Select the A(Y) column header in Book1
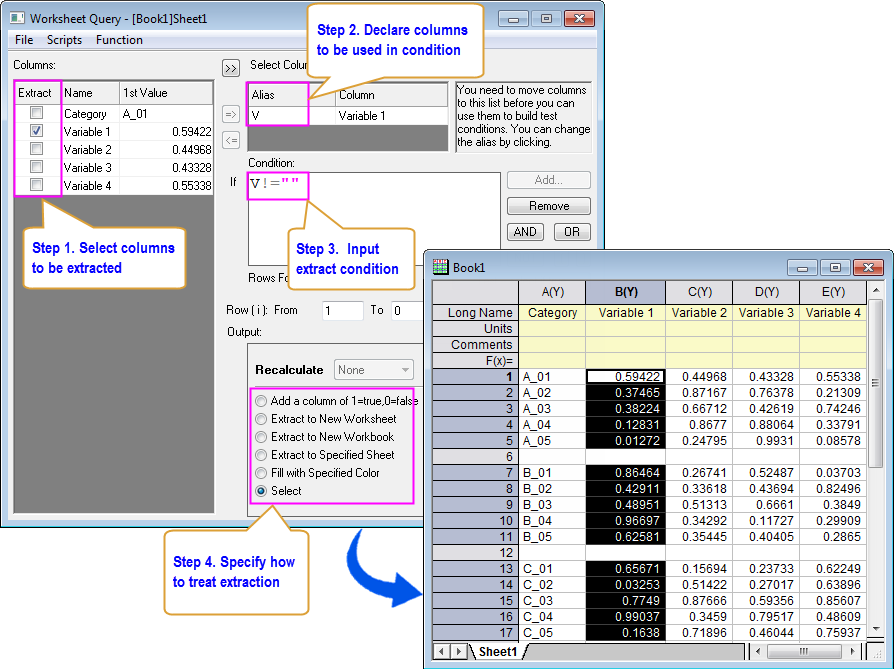 coord(552,292)
